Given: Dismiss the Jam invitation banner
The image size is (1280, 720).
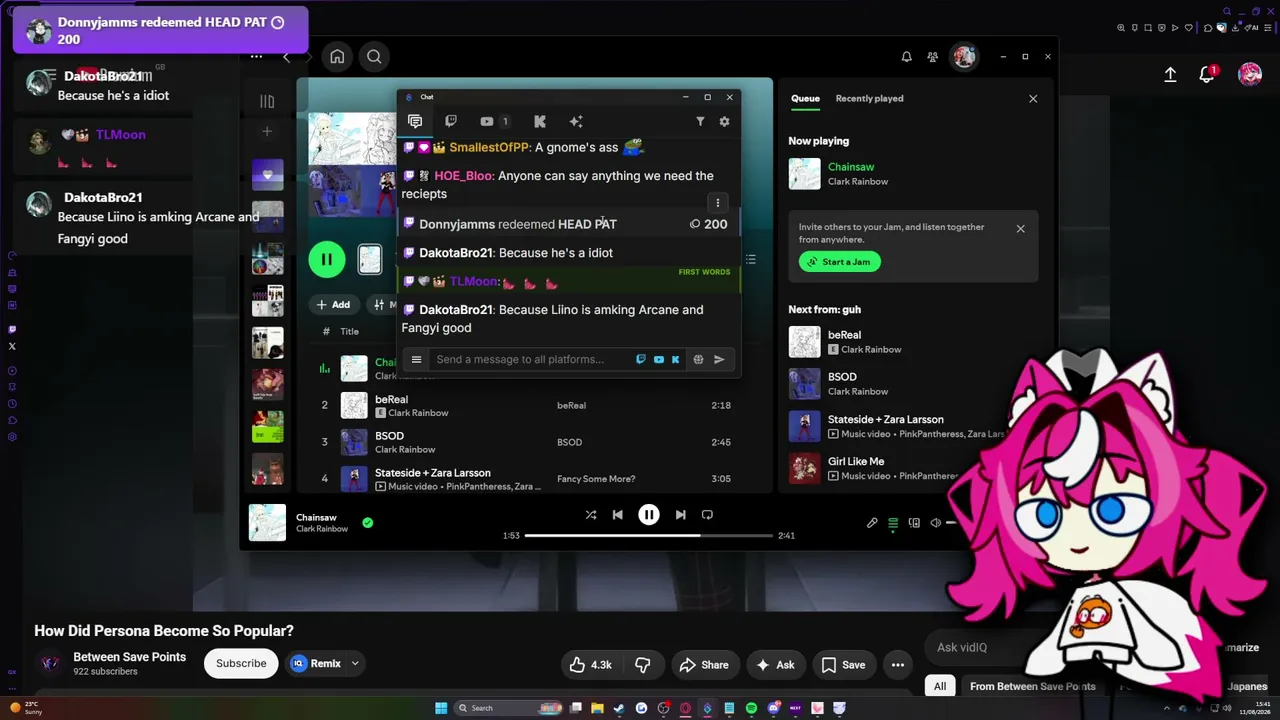Looking at the screenshot, I should pyautogui.click(x=1020, y=229).
